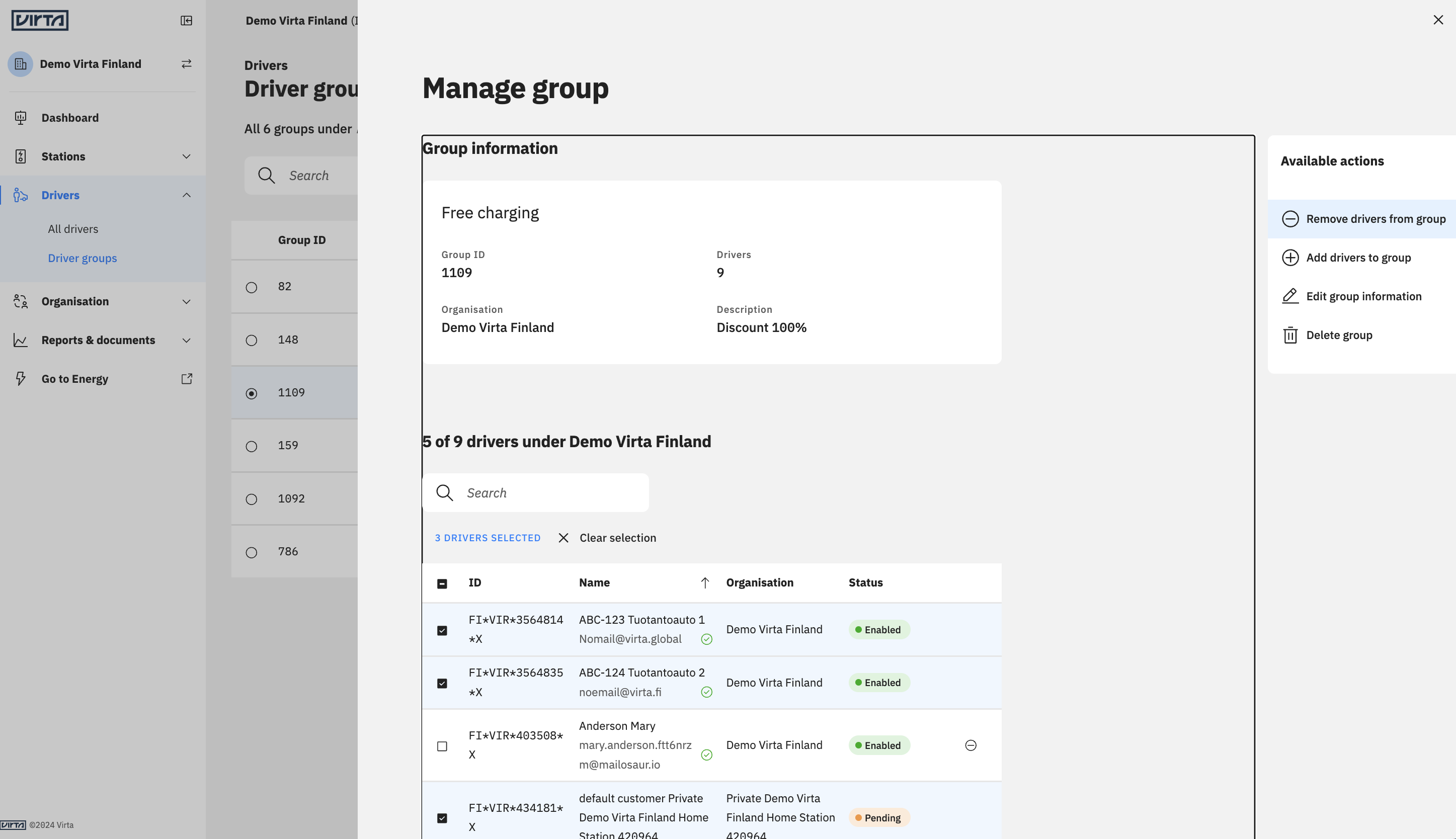Select radio button for group 148
The image size is (1456, 839).
pos(251,340)
